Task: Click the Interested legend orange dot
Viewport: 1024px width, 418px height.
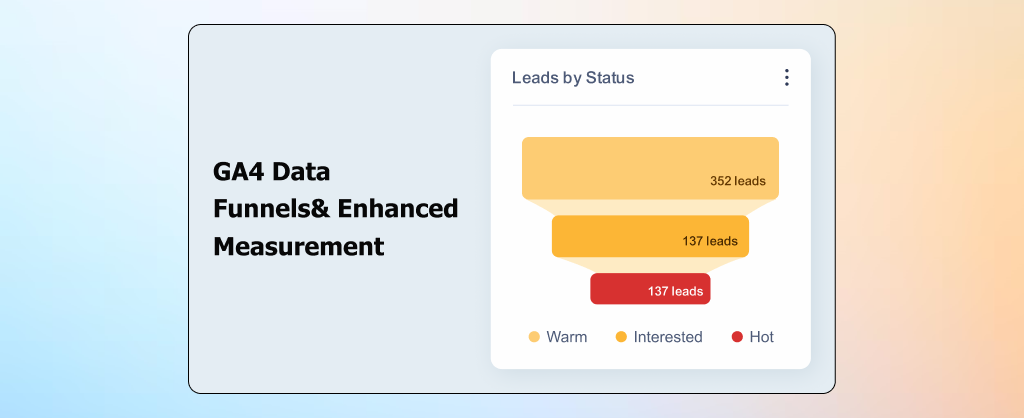Action: pyautogui.click(x=621, y=337)
